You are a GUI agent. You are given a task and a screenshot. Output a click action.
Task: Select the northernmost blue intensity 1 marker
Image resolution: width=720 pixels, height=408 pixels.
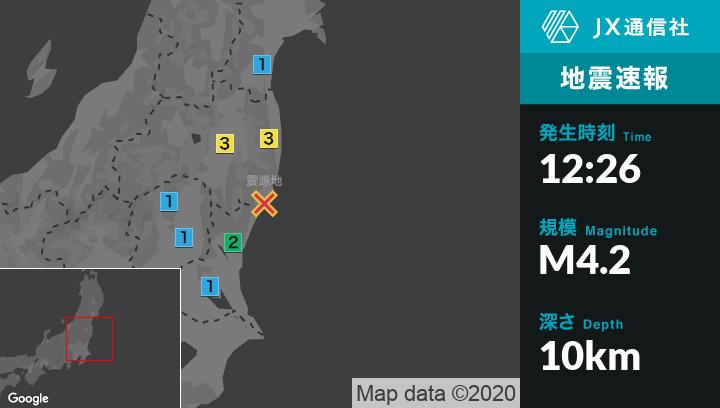(x=262, y=65)
